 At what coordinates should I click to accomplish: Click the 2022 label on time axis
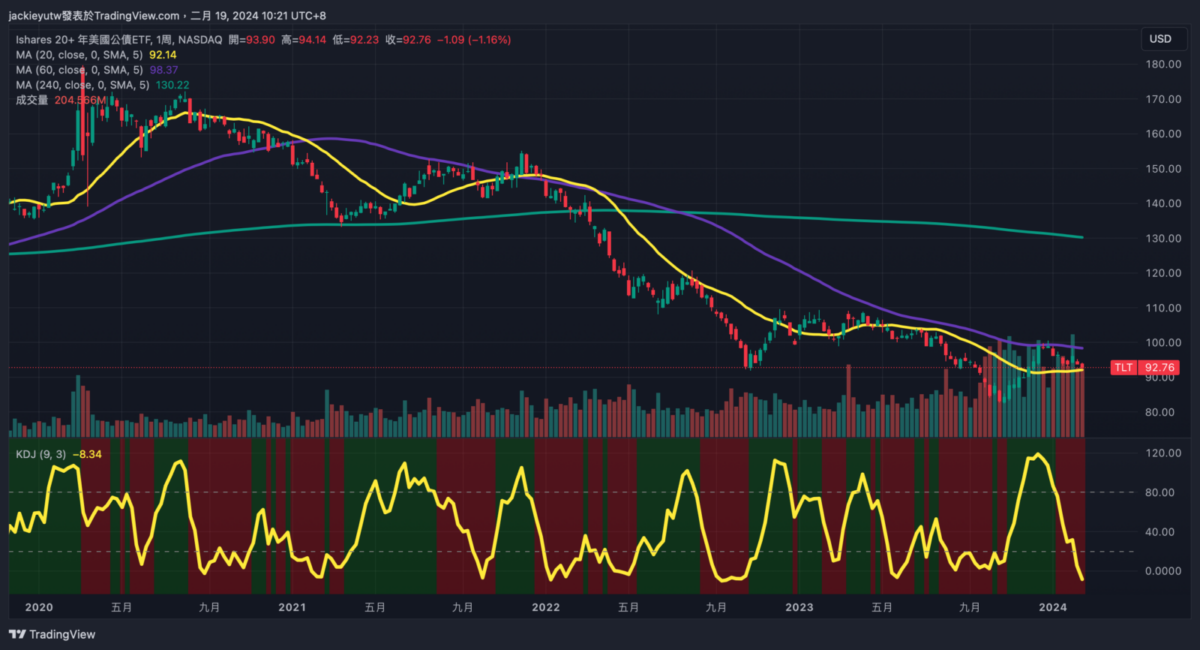pyautogui.click(x=545, y=607)
